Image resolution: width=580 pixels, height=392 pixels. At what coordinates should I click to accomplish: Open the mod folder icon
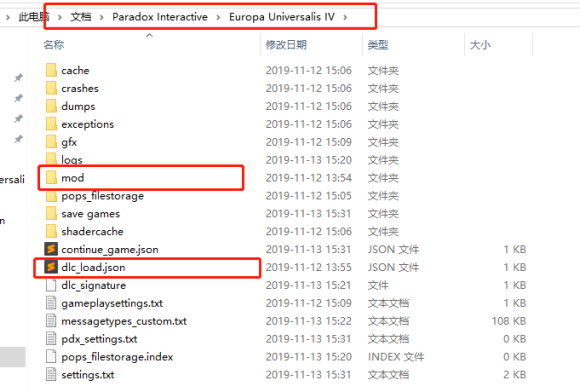pos(51,178)
